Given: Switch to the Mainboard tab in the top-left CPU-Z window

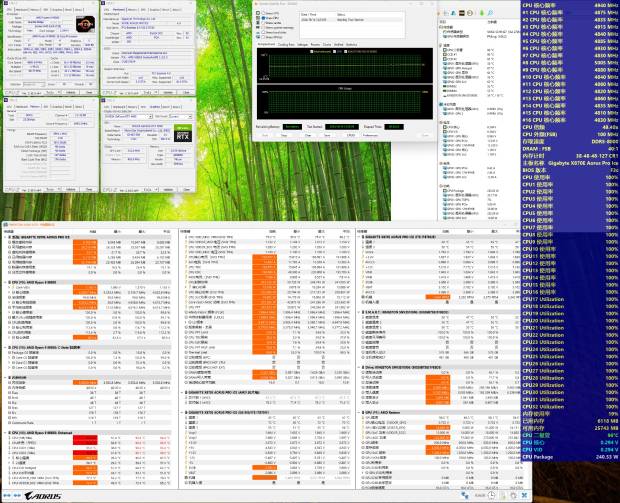Looking at the screenshot, I should (21, 9).
